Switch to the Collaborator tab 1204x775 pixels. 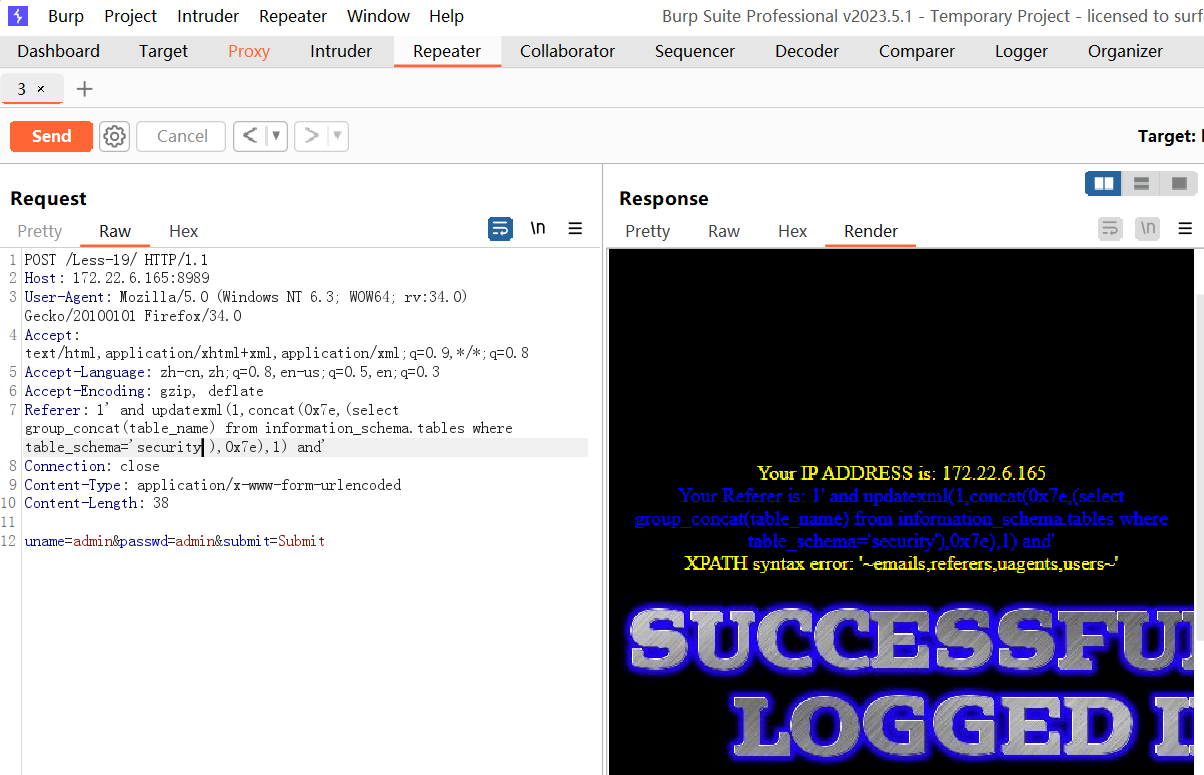pyautogui.click(x=567, y=51)
